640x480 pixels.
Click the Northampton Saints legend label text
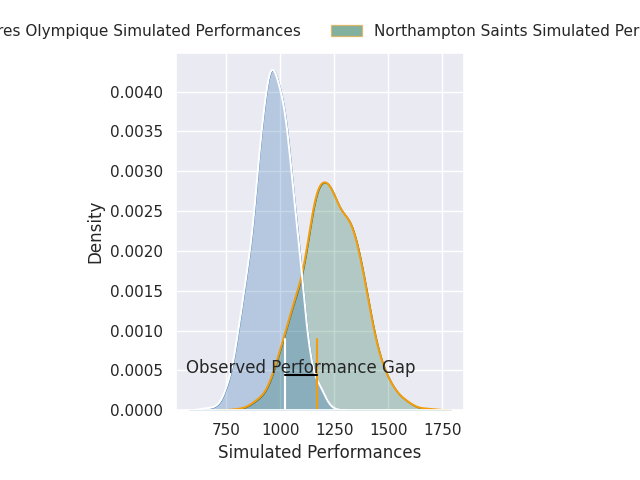coord(505,31)
